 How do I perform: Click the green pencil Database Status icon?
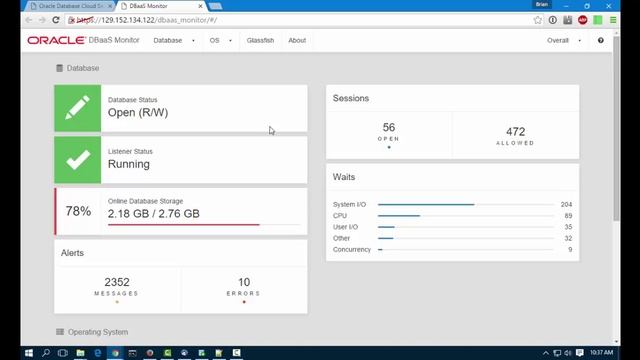[x=78, y=108]
